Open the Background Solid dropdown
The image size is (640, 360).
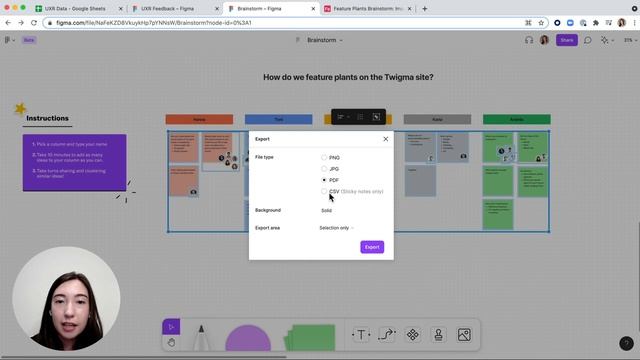coord(327,211)
